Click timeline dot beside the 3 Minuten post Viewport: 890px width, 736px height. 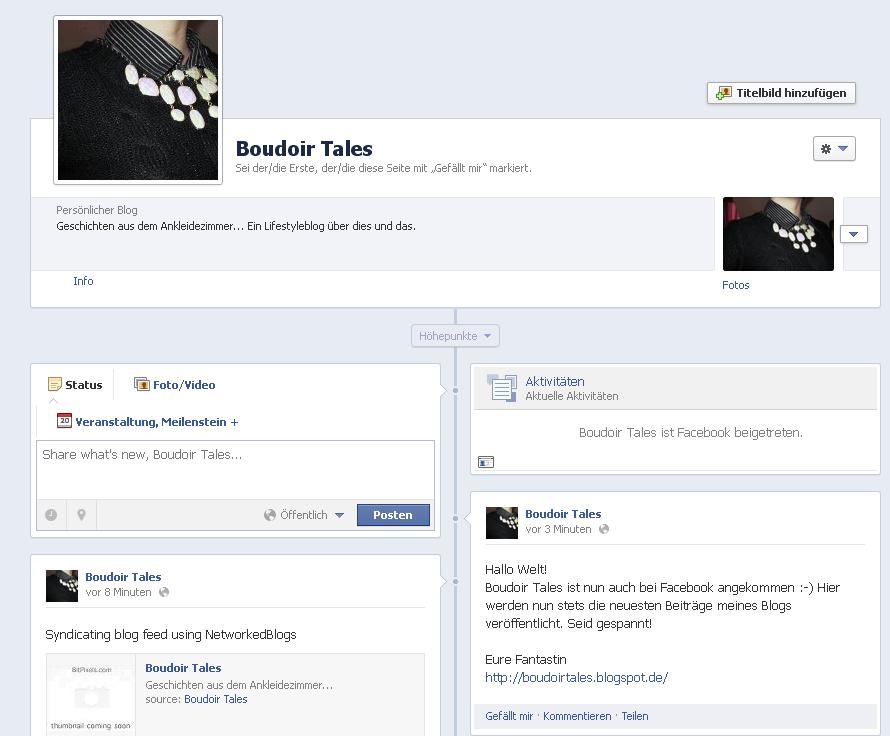click(x=455, y=518)
